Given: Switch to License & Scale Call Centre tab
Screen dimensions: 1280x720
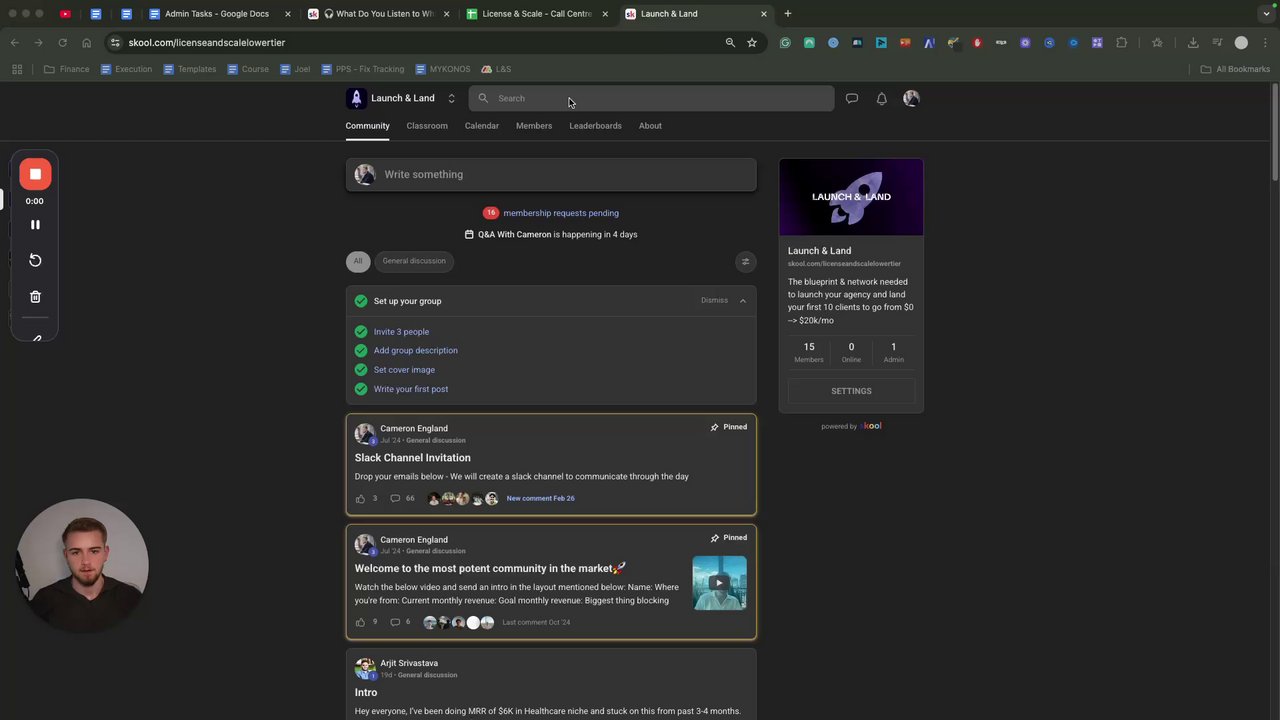Looking at the screenshot, I should pos(537,14).
